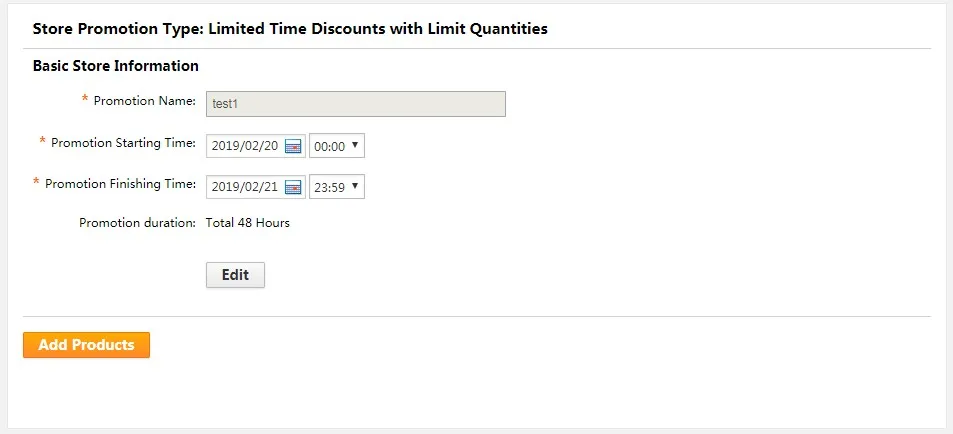Click the "Basic Store Information" heading
The width and height of the screenshot is (953, 434).
[x=115, y=66]
